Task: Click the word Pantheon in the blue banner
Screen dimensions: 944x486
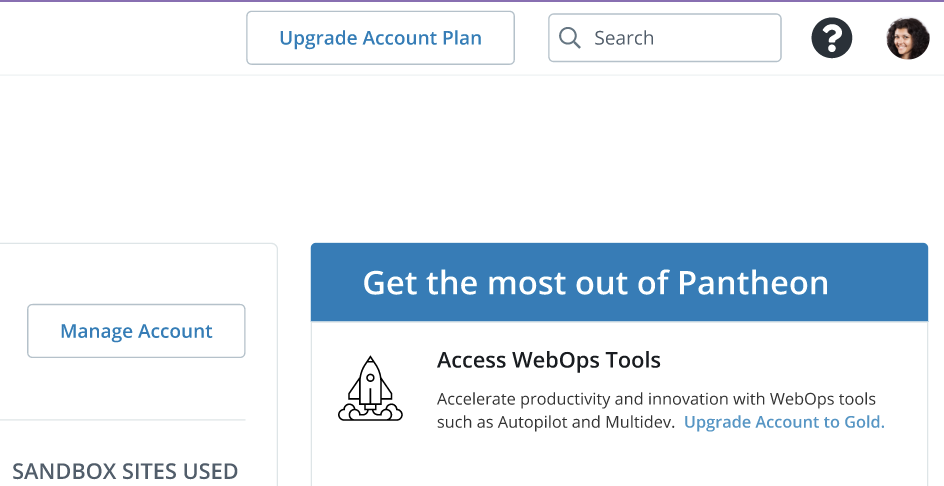Action: 753,283
